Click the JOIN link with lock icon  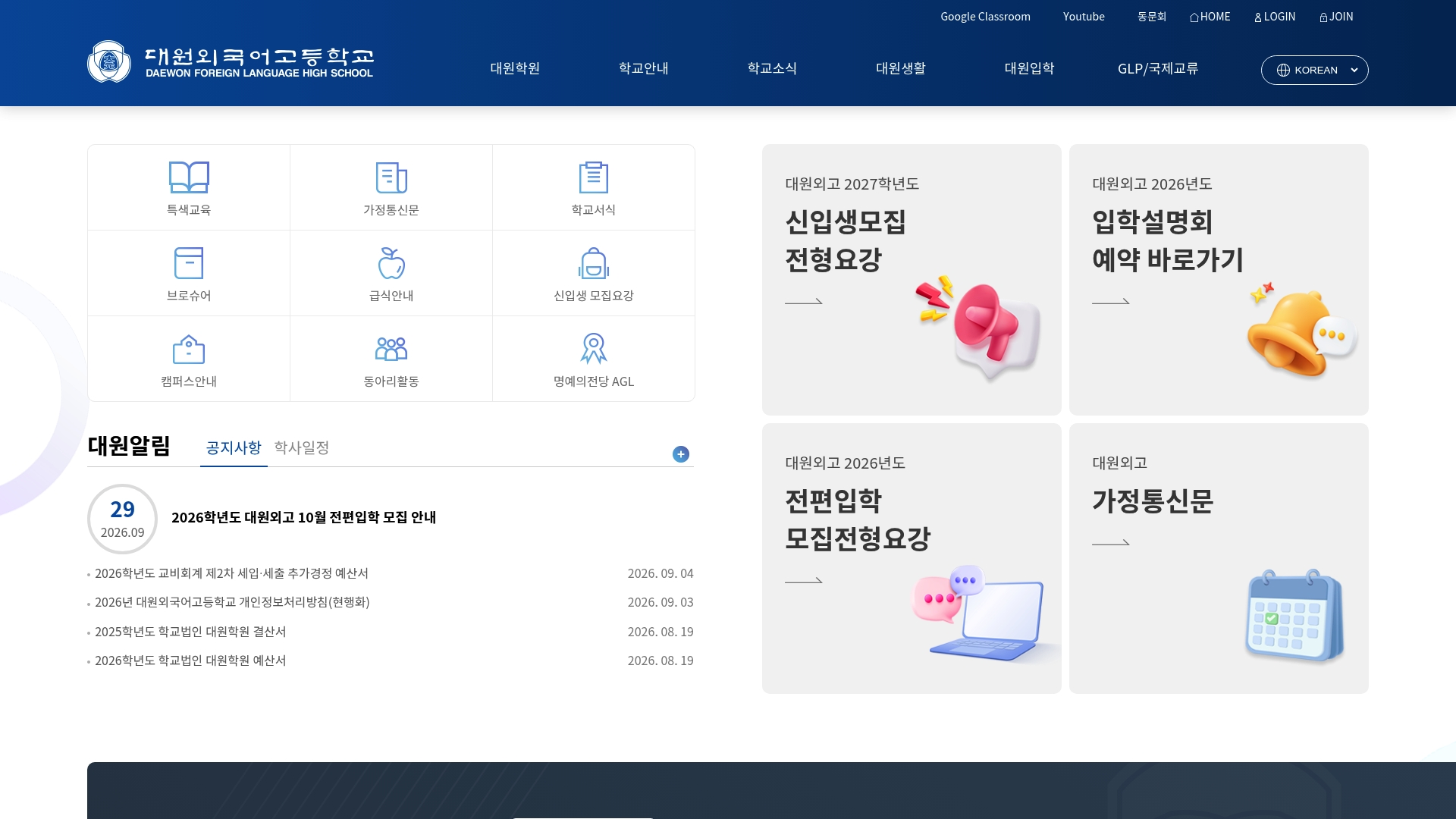1336,17
